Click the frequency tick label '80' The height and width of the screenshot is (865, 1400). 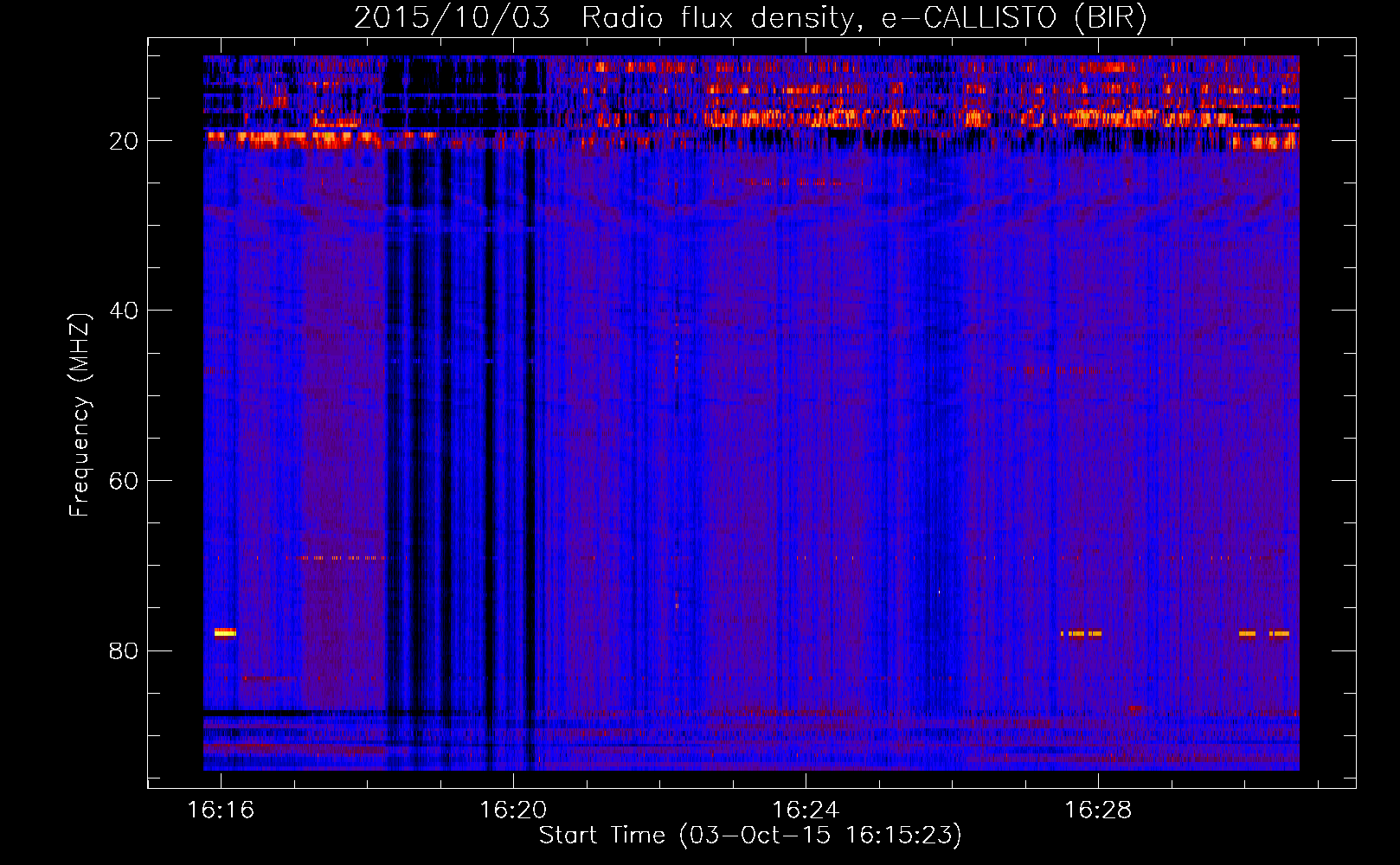click(x=124, y=651)
